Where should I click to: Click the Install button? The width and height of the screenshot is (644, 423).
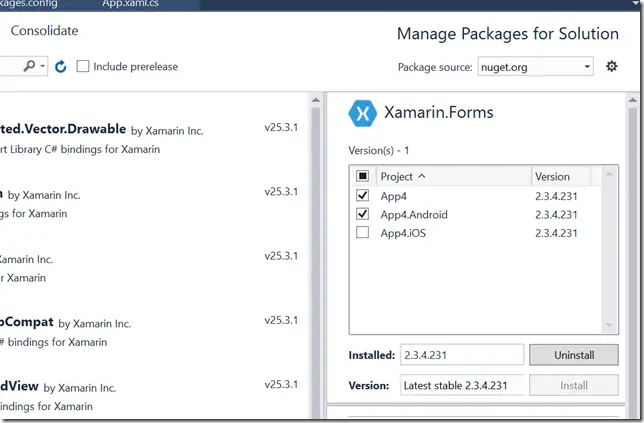(574, 386)
